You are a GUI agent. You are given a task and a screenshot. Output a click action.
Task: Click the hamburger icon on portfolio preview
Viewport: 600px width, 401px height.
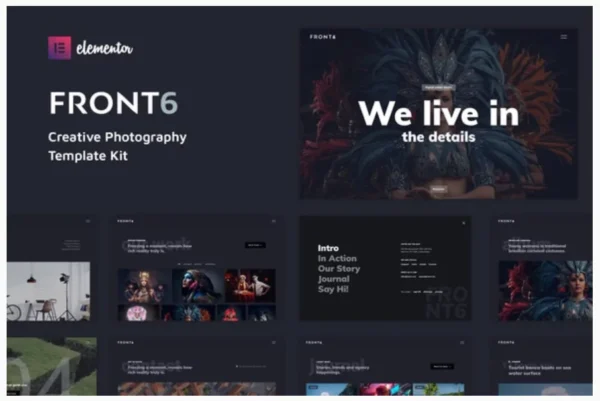[x=274, y=221]
